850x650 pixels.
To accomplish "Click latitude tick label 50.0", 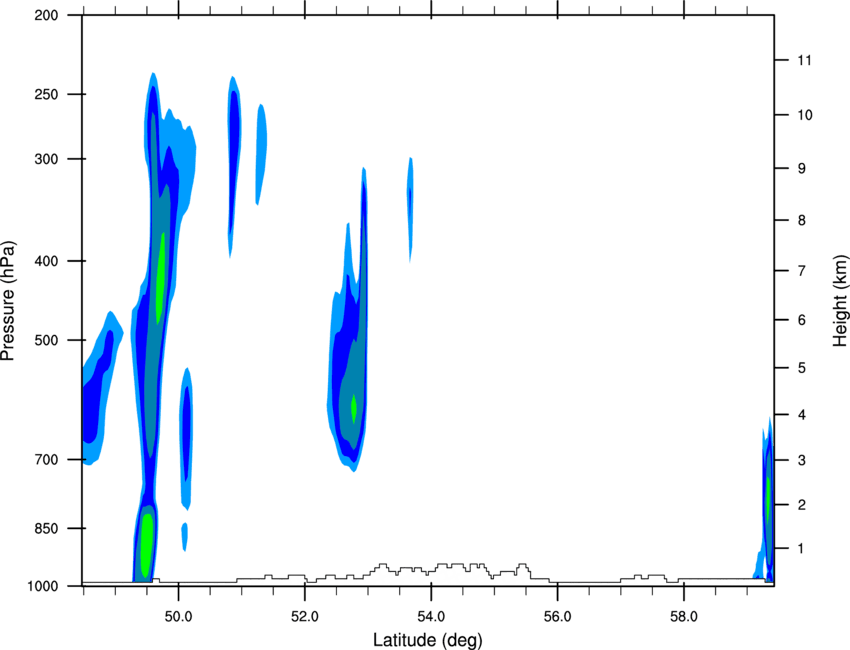I will tap(178, 617).
